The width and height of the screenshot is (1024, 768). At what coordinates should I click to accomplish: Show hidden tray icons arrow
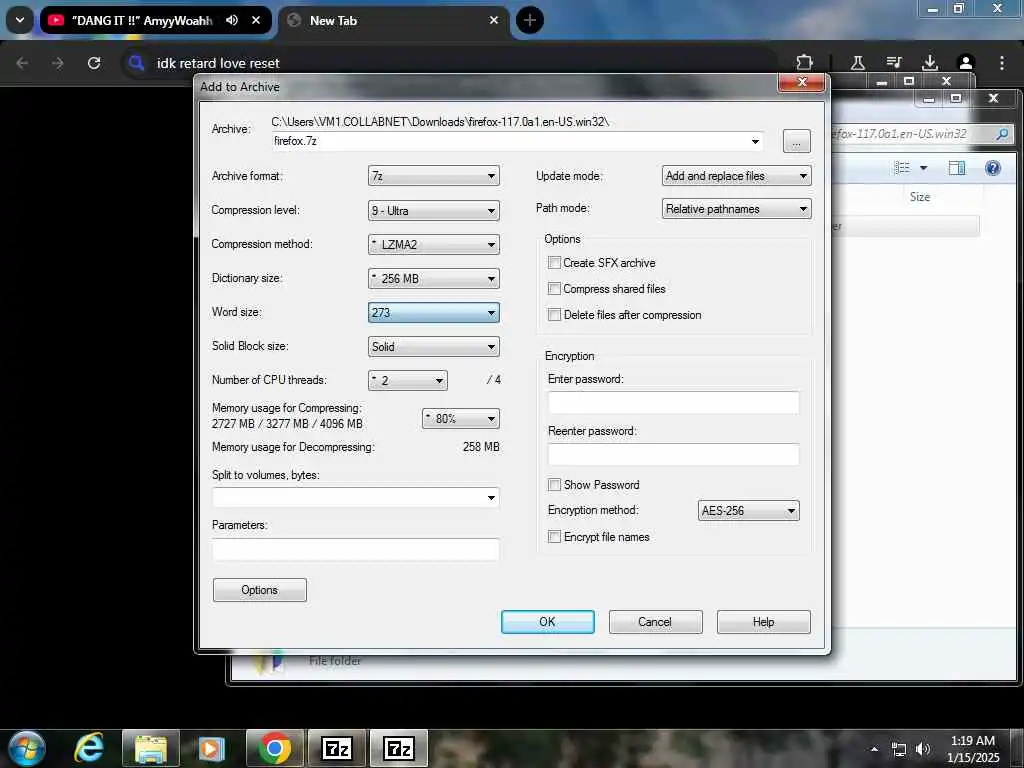tap(874, 749)
